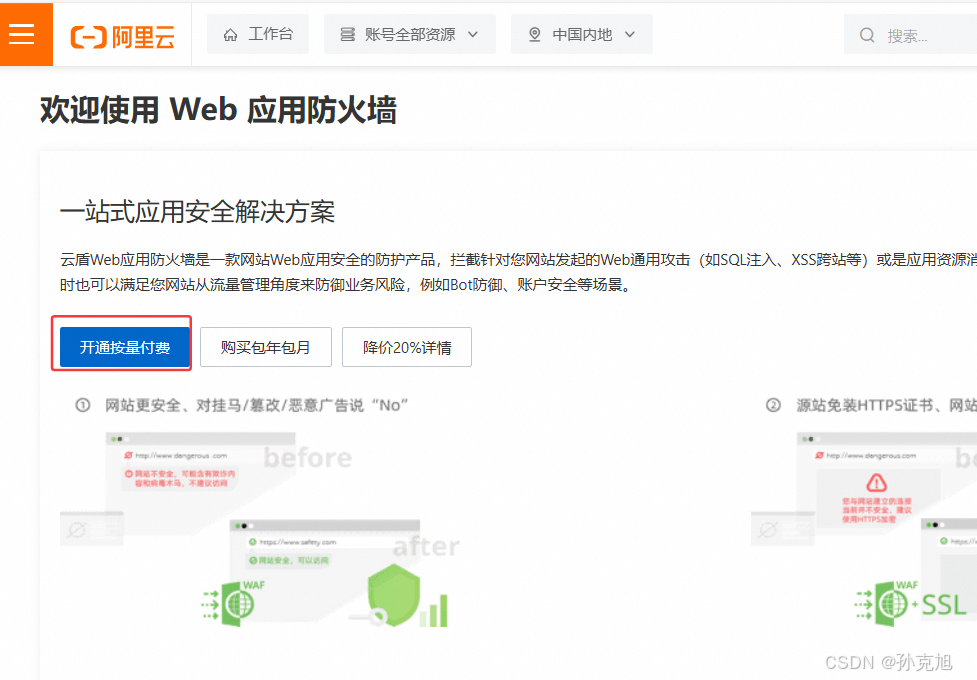The width and height of the screenshot is (977, 680).
Task: Click the WAF SSL illustration on the right
Action: click(864, 530)
